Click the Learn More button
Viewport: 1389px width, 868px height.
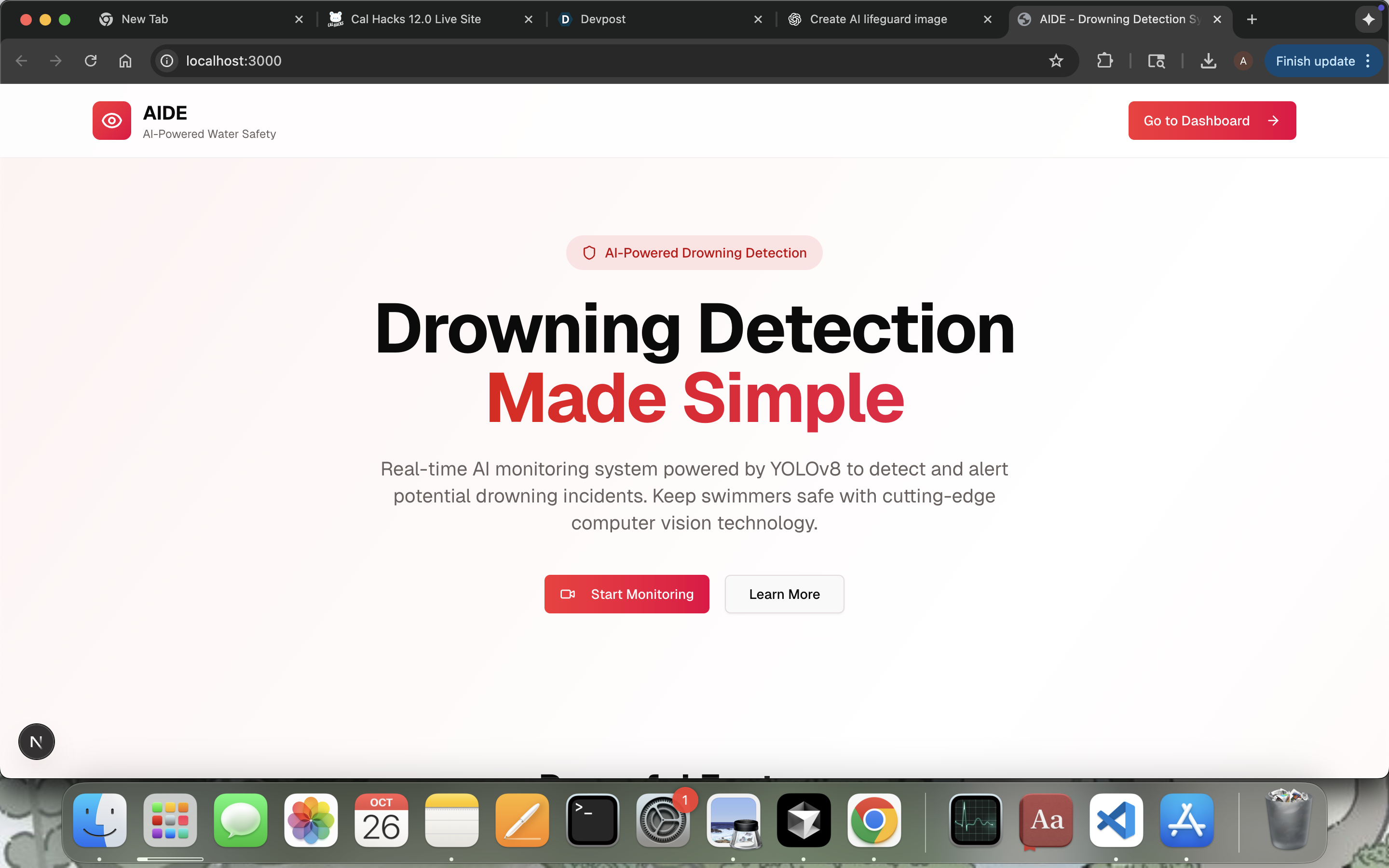[784, 594]
